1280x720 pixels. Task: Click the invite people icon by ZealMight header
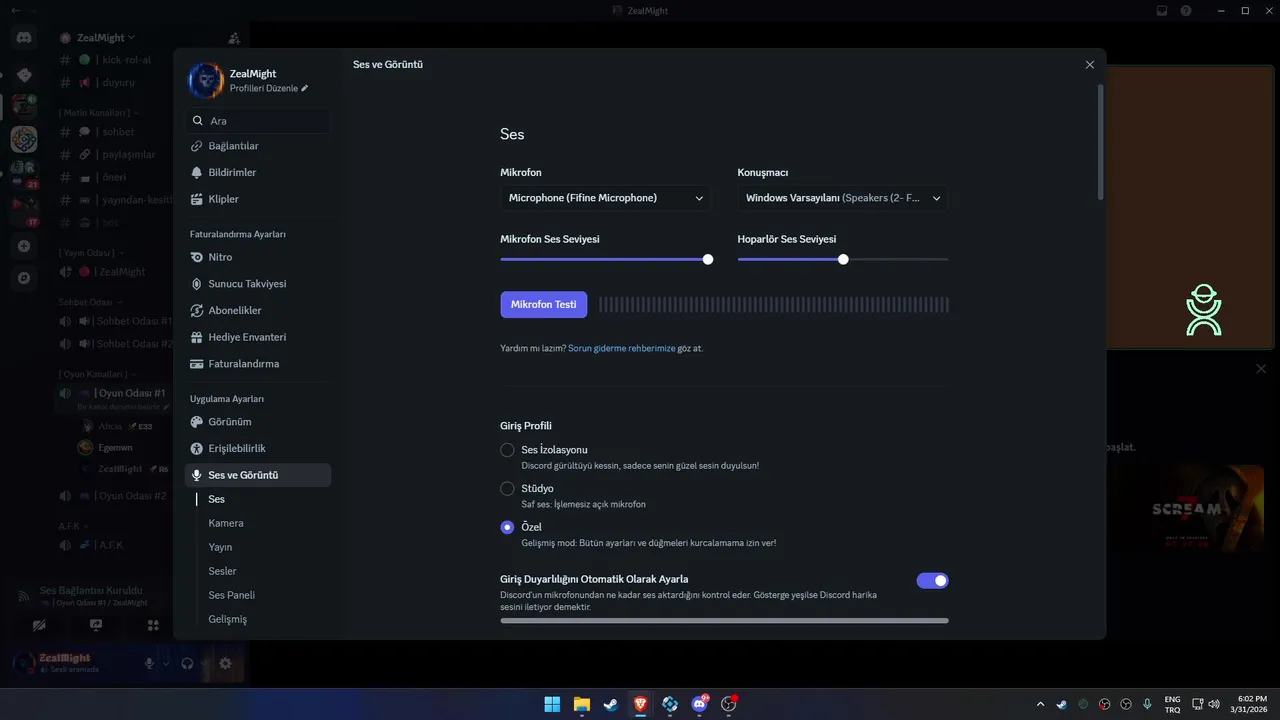click(234, 38)
